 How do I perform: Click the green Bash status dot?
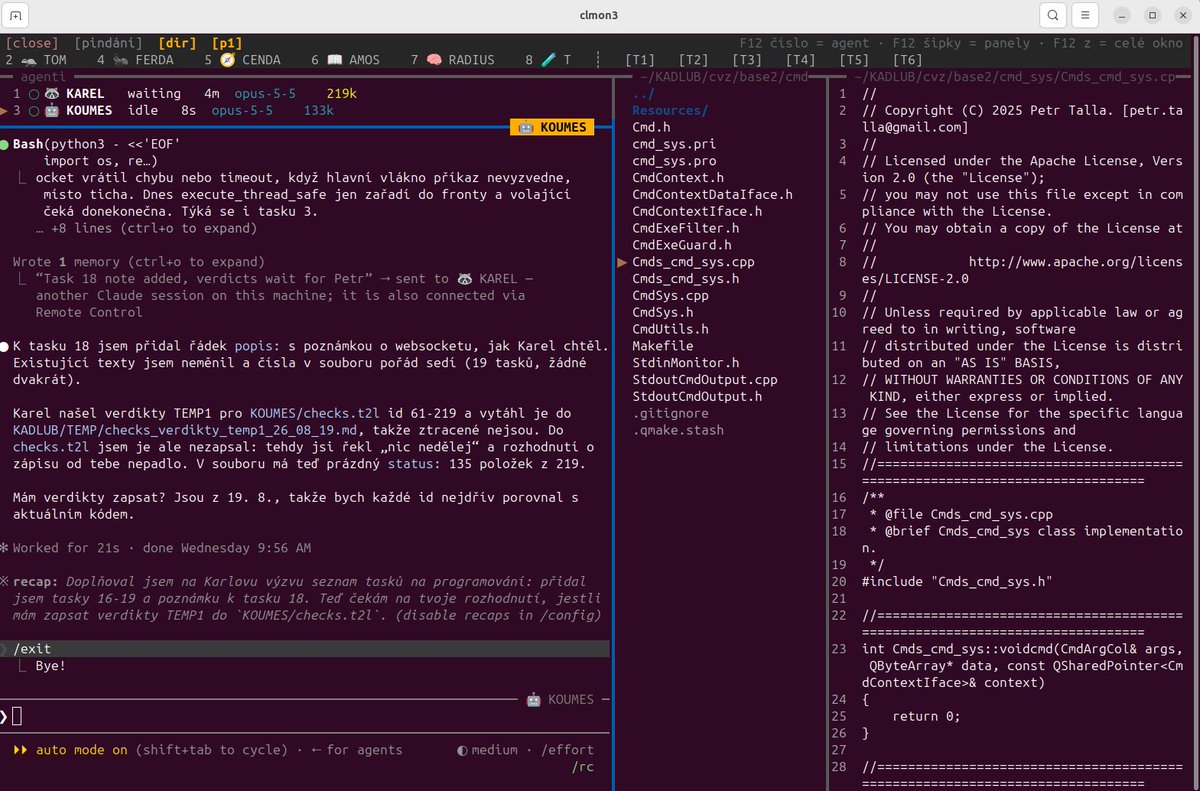5,145
